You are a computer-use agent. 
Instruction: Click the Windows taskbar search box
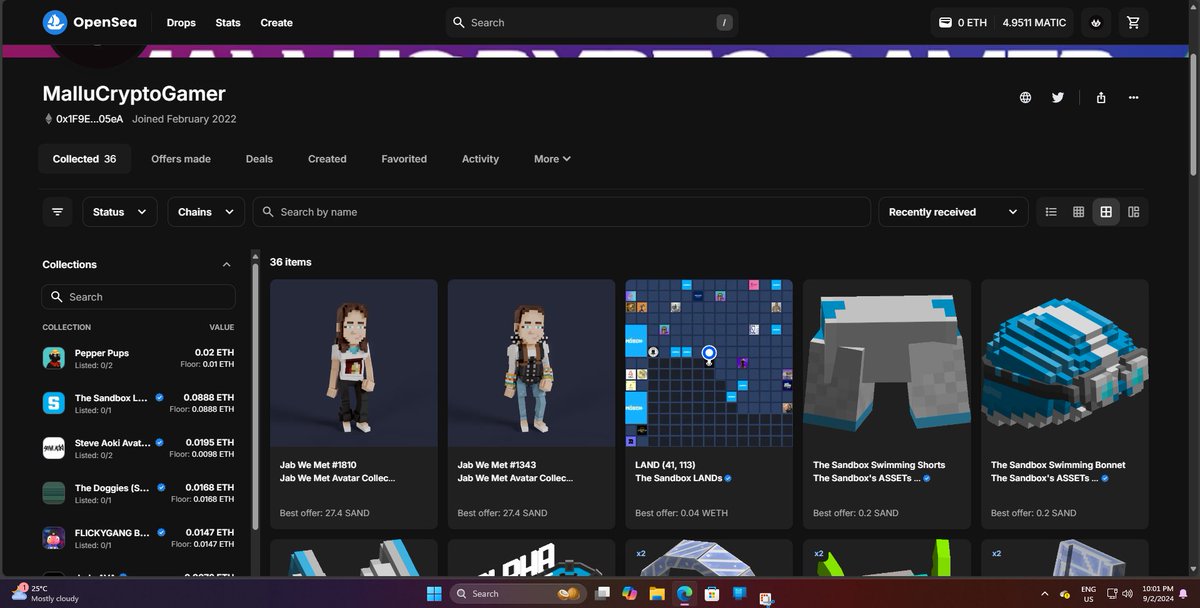517,593
